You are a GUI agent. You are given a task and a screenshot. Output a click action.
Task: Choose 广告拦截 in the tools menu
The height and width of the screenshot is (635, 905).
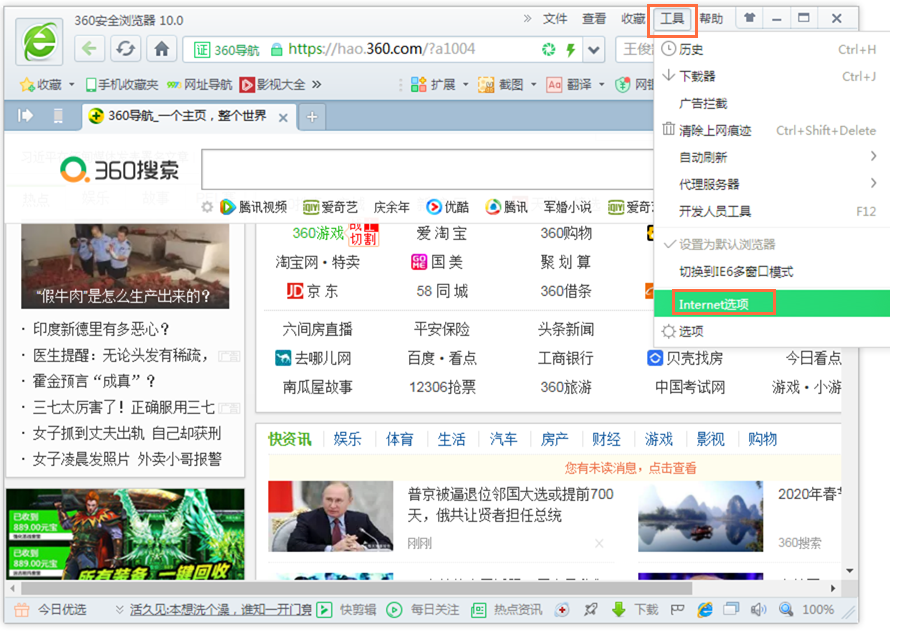pyautogui.click(x=772, y=103)
